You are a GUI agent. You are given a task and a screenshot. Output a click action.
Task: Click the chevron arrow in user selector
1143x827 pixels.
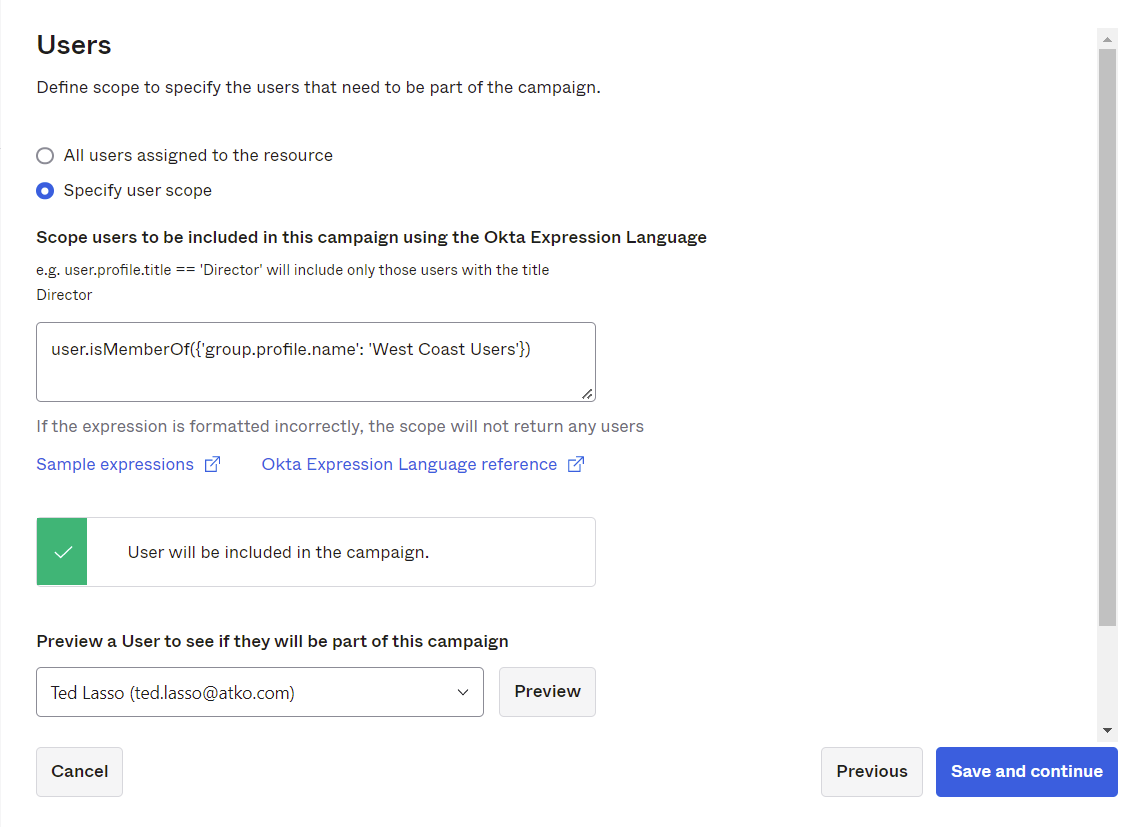pyautogui.click(x=463, y=692)
